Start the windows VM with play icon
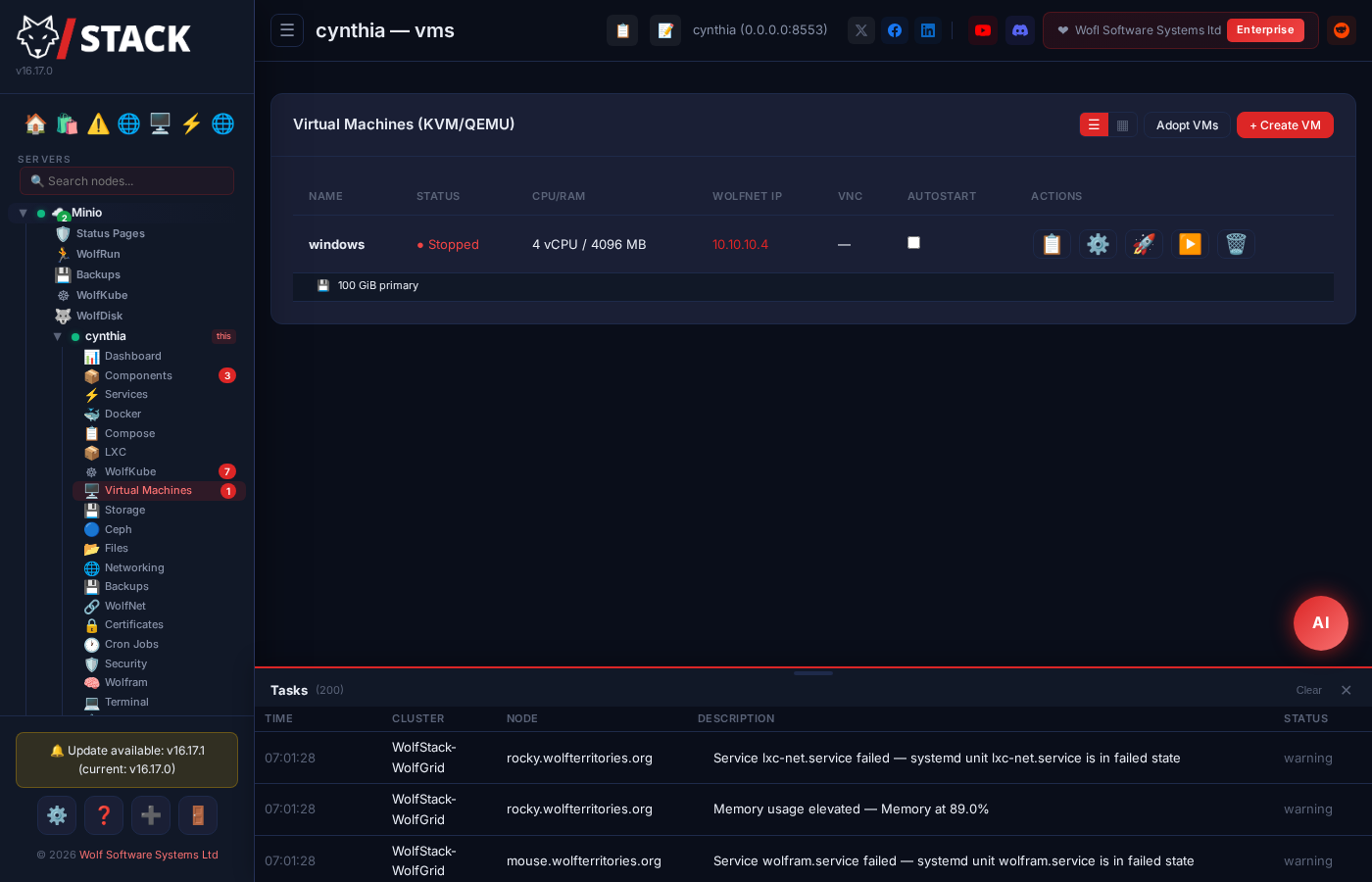The height and width of the screenshot is (882, 1372). pos(1190,244)
